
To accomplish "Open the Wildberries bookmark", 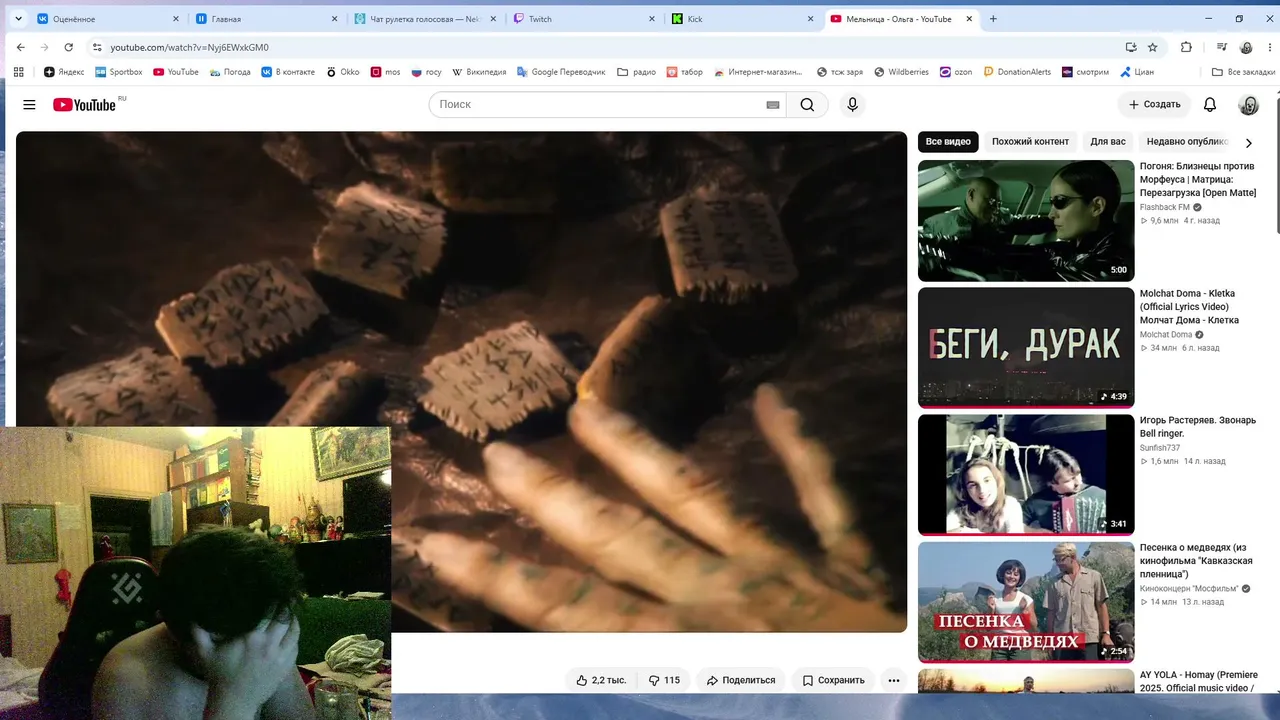I will click(x=901, y=72).
